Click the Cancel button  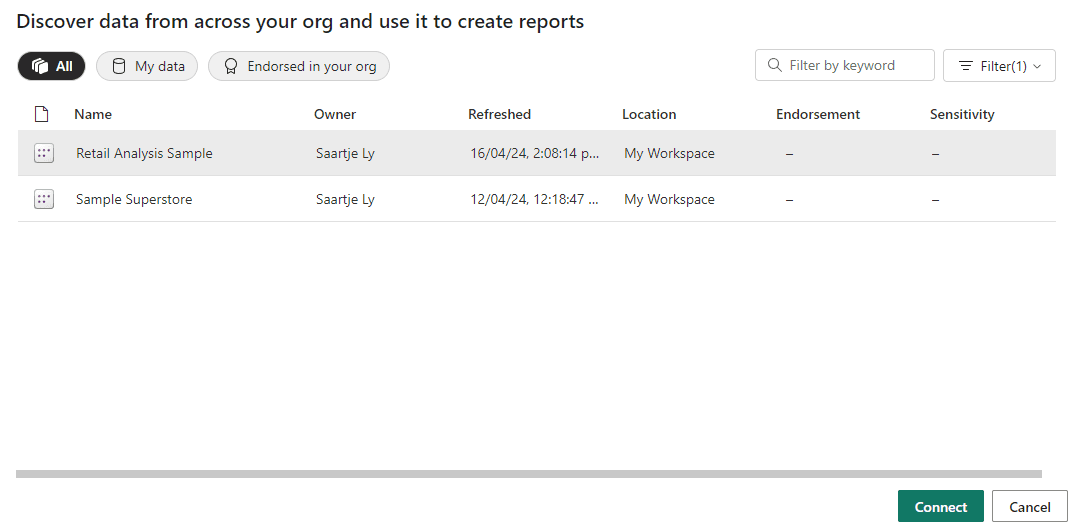[x=1029, y=507]
